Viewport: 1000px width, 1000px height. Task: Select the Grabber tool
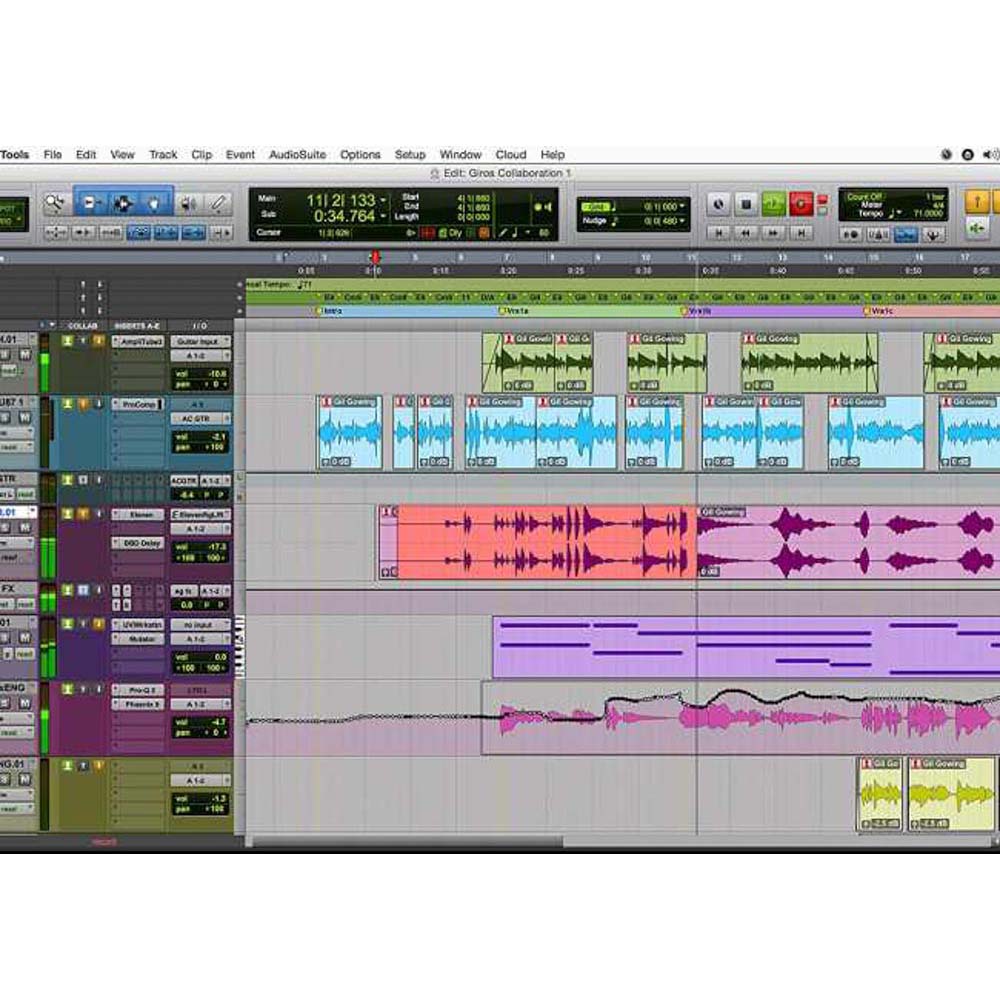pyautogui.click(x=154, y=203)
